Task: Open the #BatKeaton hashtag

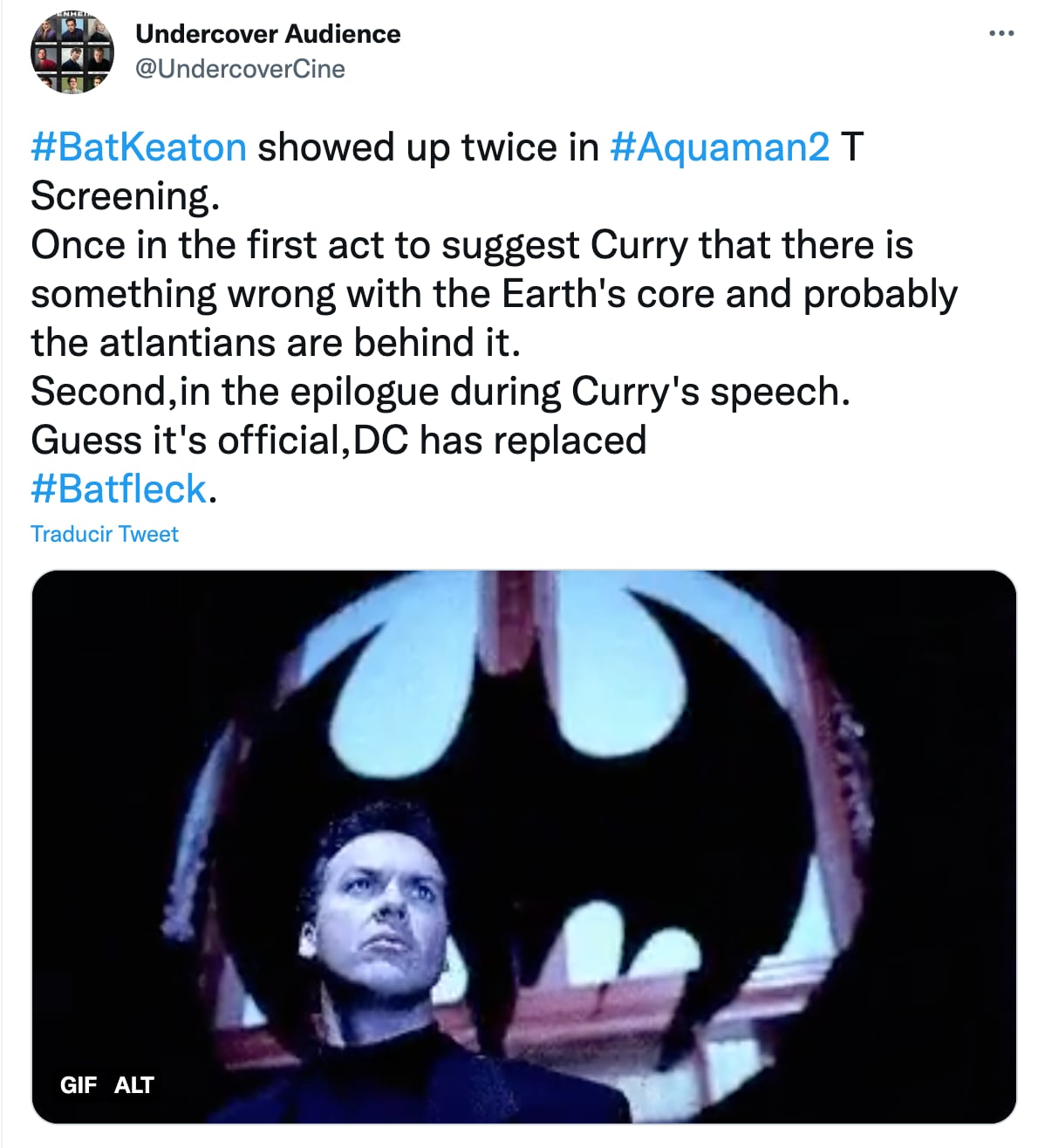Action: pyautogui.click(x=139, y=147)
